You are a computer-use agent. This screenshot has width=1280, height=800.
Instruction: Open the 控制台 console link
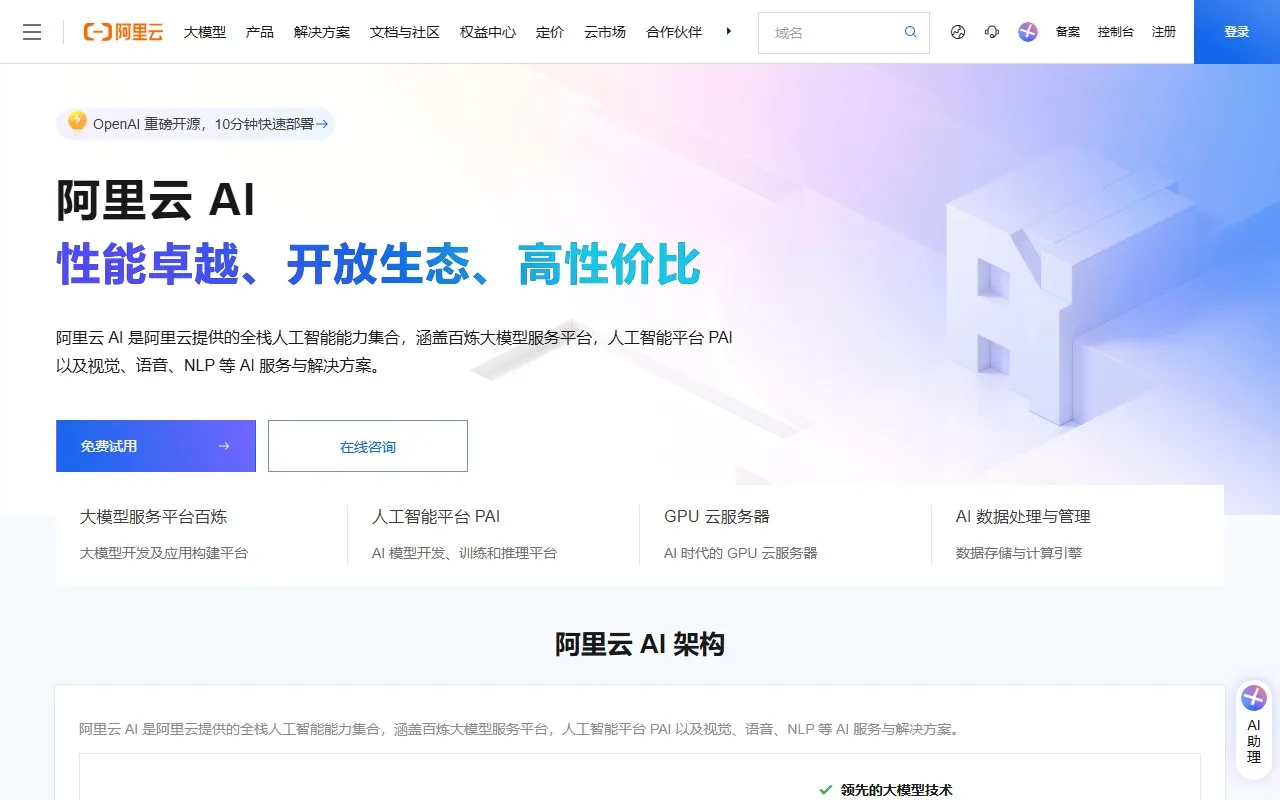pos(1115,31)
